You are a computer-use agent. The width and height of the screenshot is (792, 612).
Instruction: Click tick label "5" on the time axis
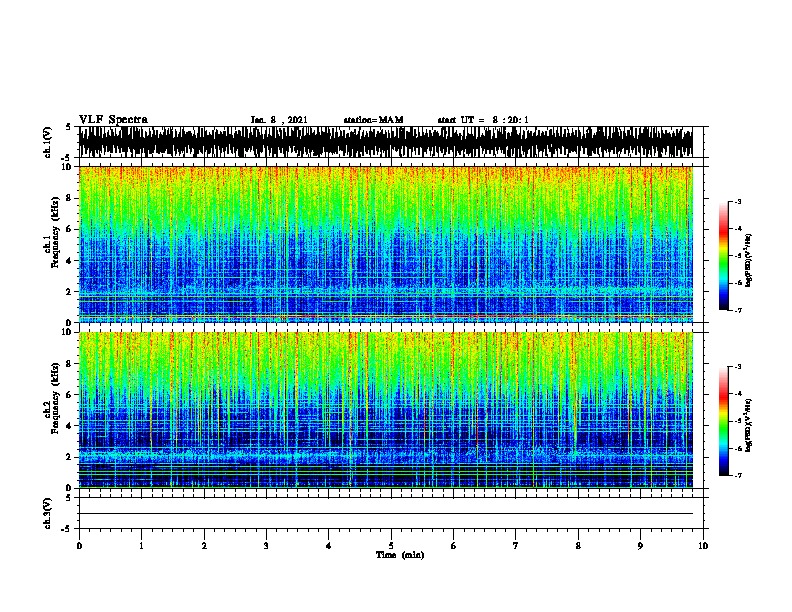391,546
